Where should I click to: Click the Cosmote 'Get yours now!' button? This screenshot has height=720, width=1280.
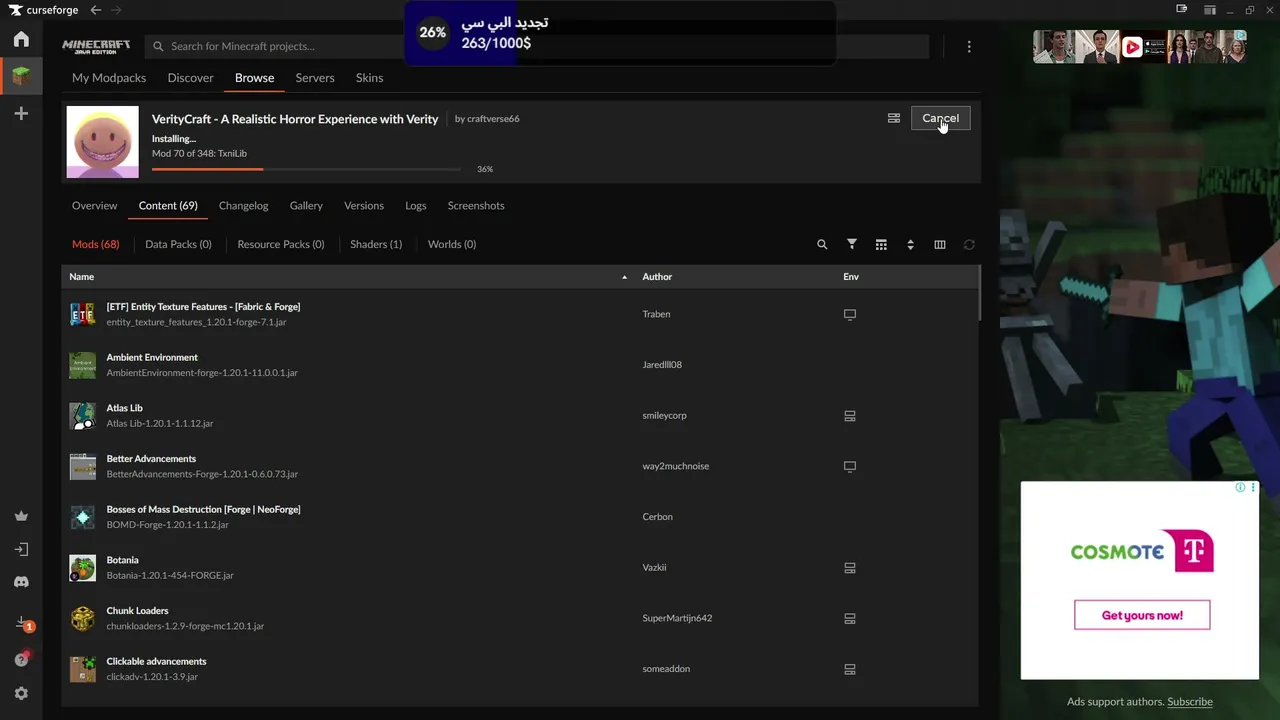point(1142,615)
